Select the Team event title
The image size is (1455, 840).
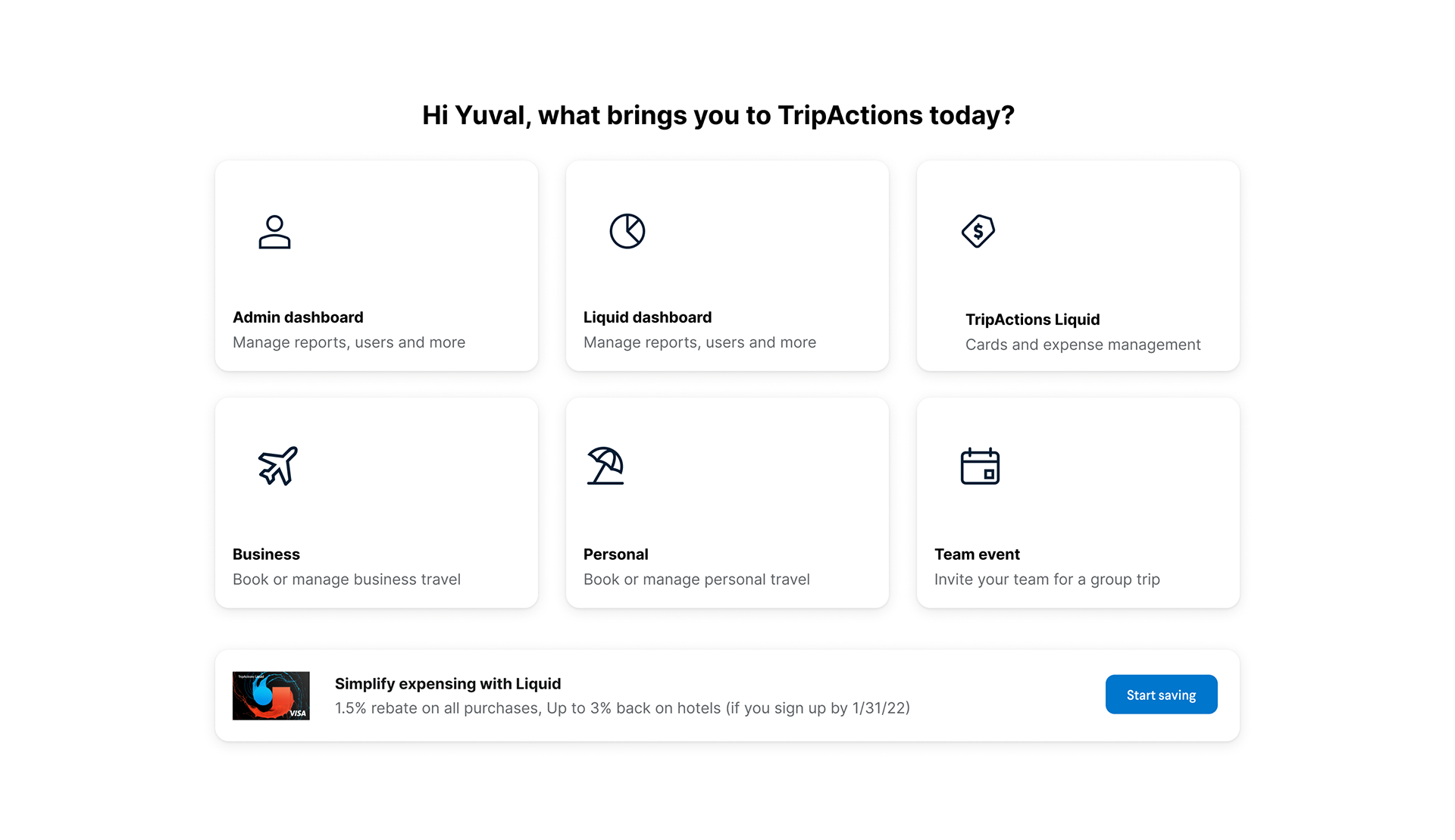point(977,554)
